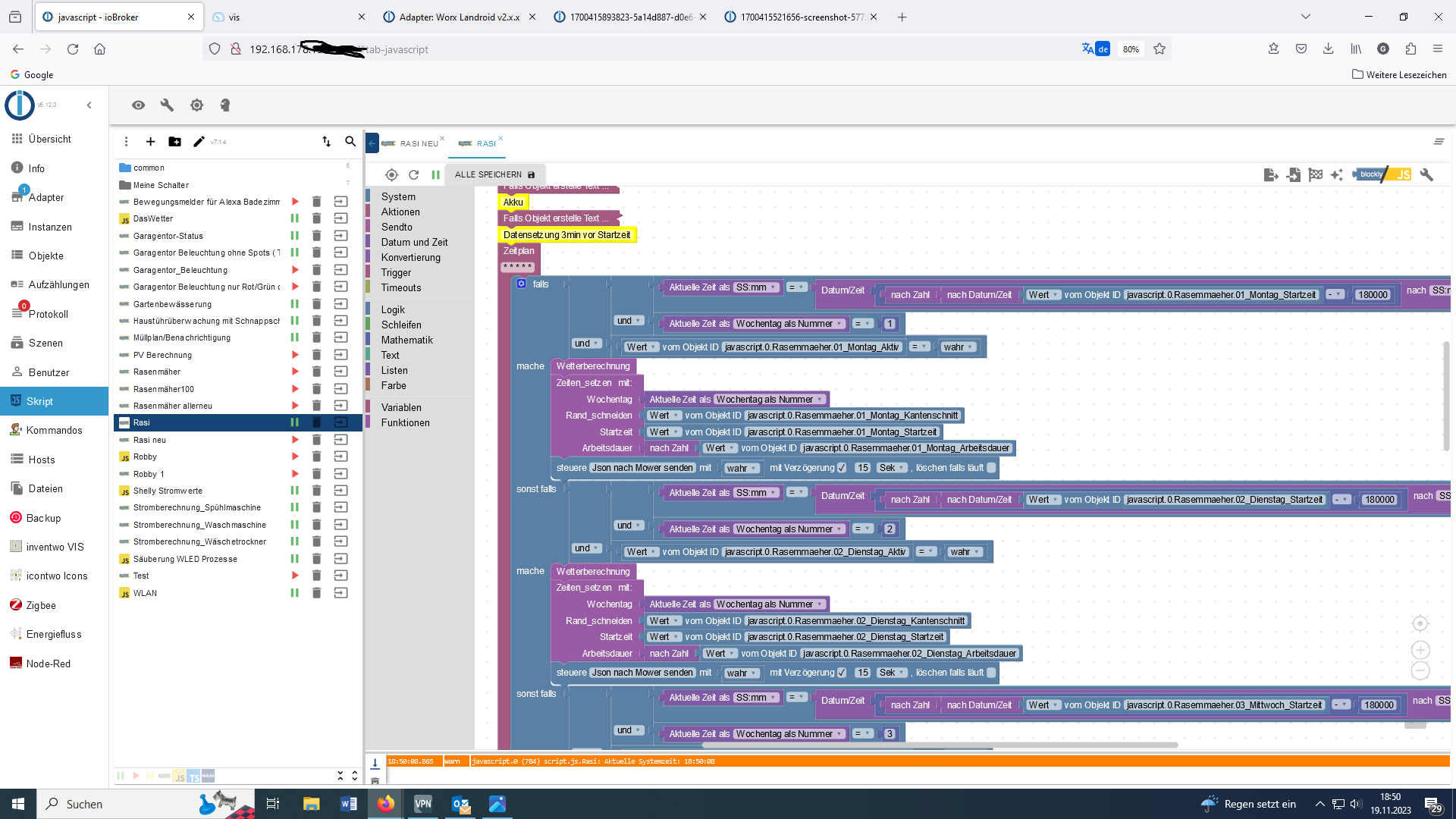The width and height of the screenshot is (1456, 819).
Task: Pause the running Rasi script in editor toolbar
Action: (435, 174)
